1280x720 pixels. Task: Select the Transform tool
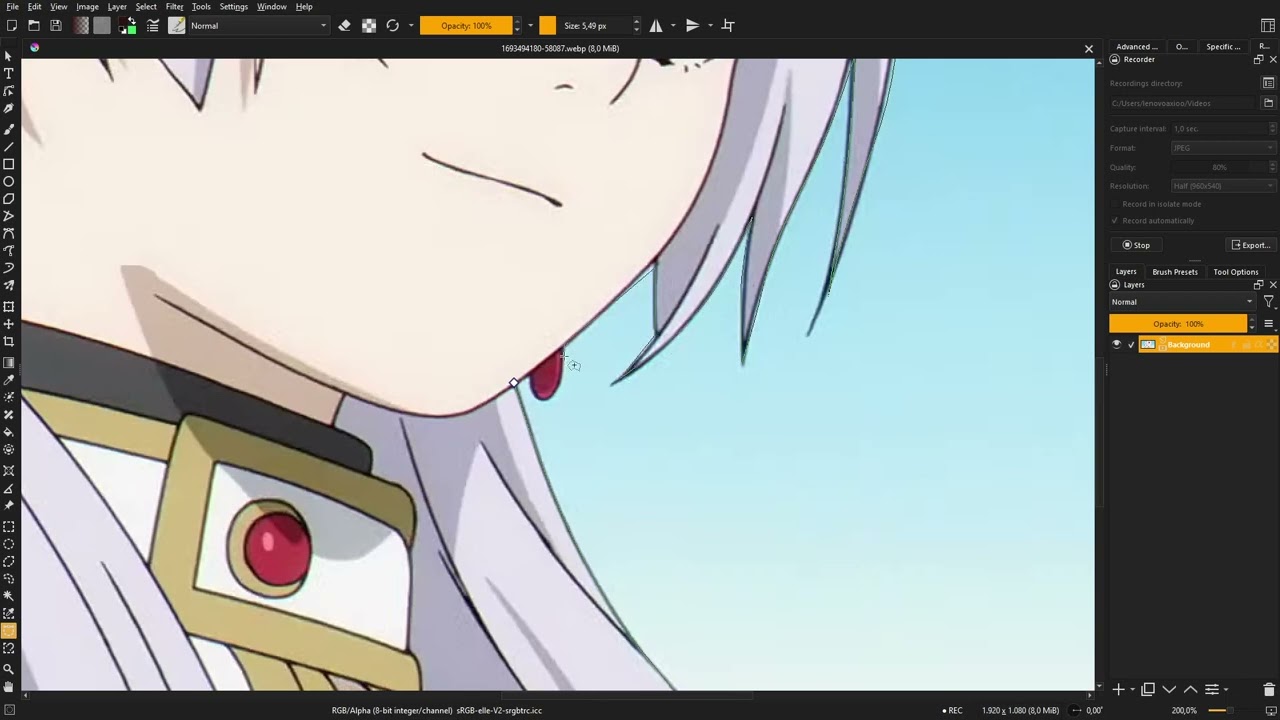tap(9, 306)
